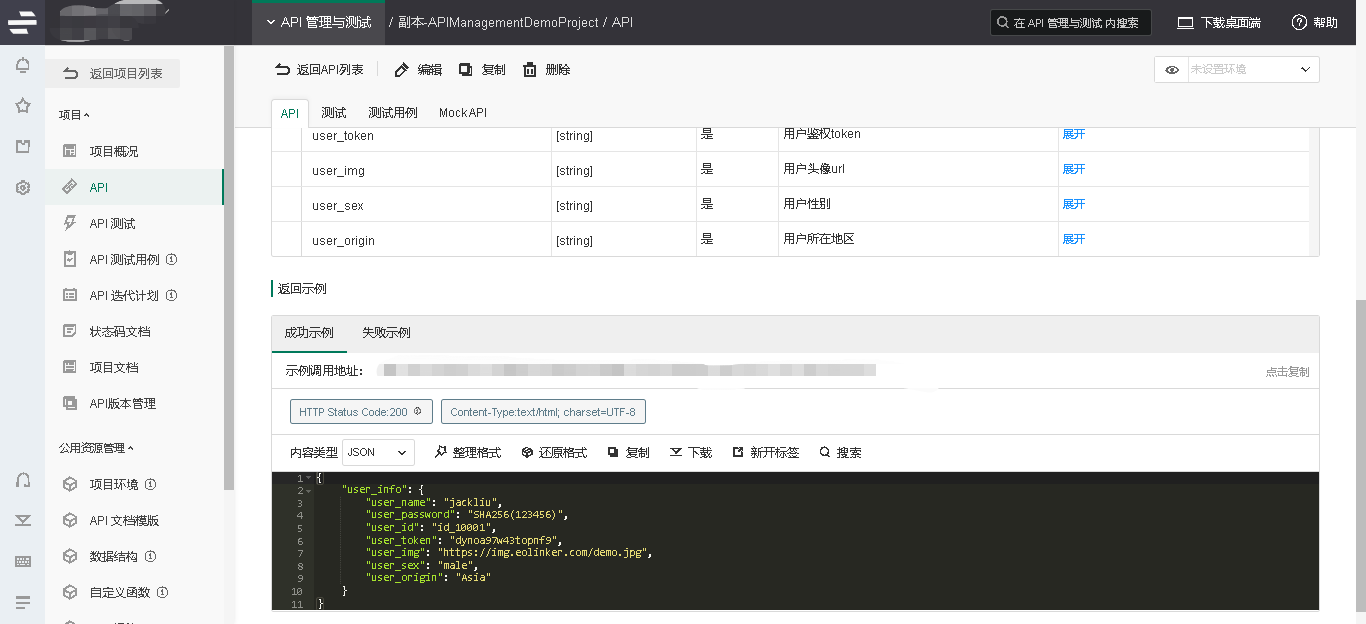Switch to the 失败示例 tab
1366x624 pixels.
click(x=386, y=333)
